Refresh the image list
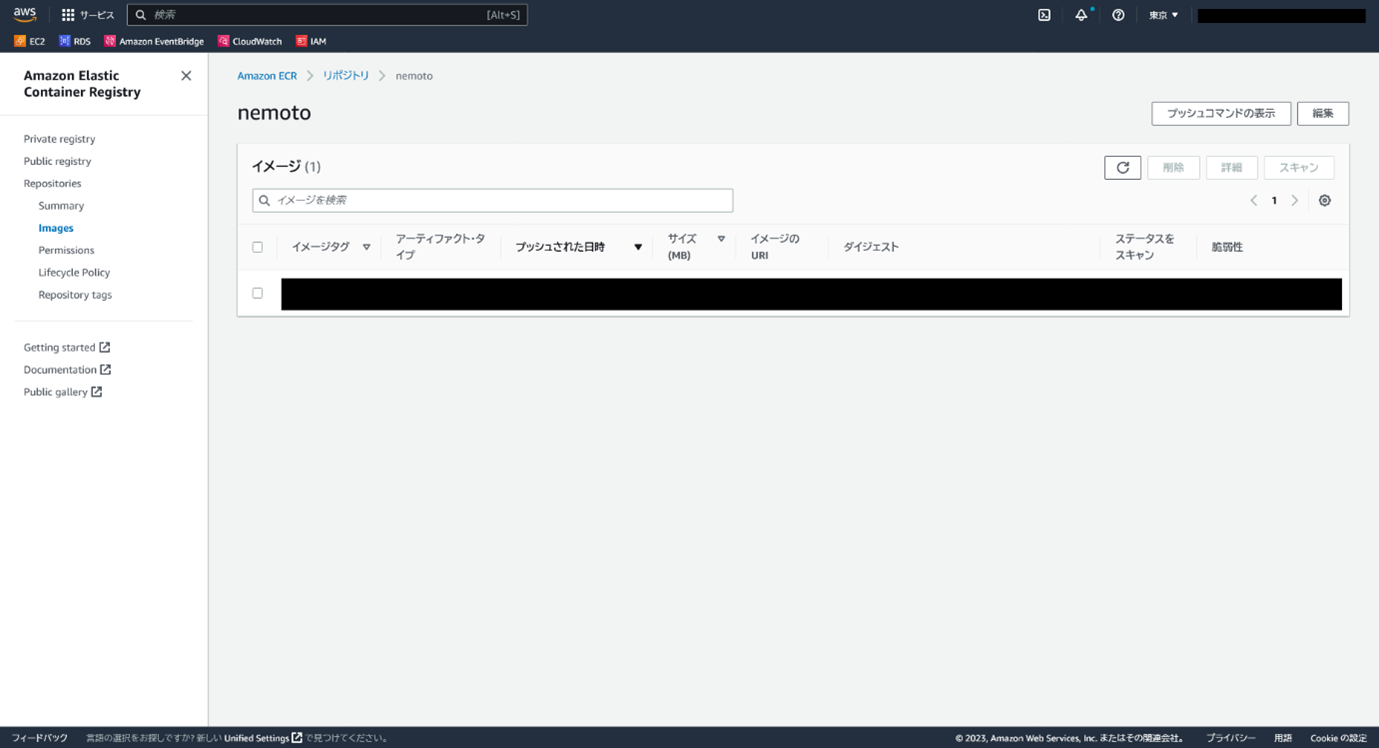 click(x=1122, y=168)
